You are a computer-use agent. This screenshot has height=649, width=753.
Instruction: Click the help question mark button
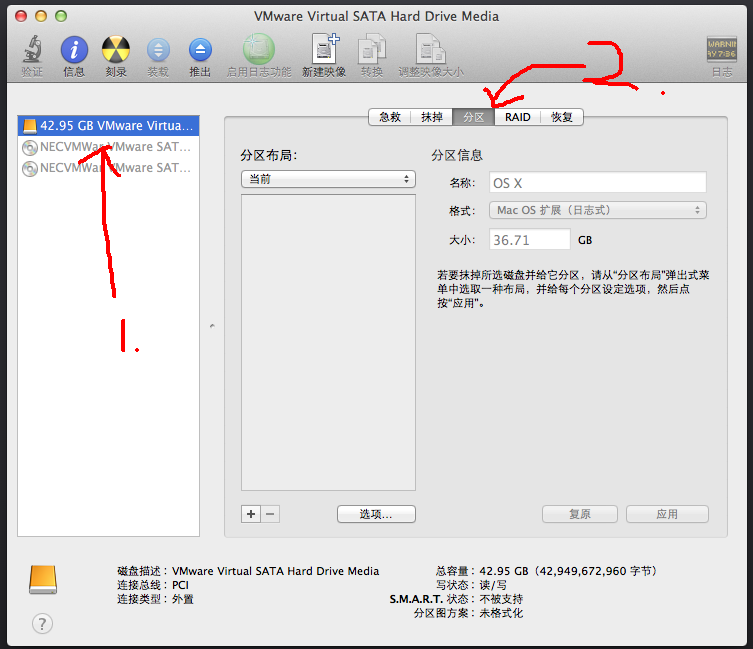(42, 624)
